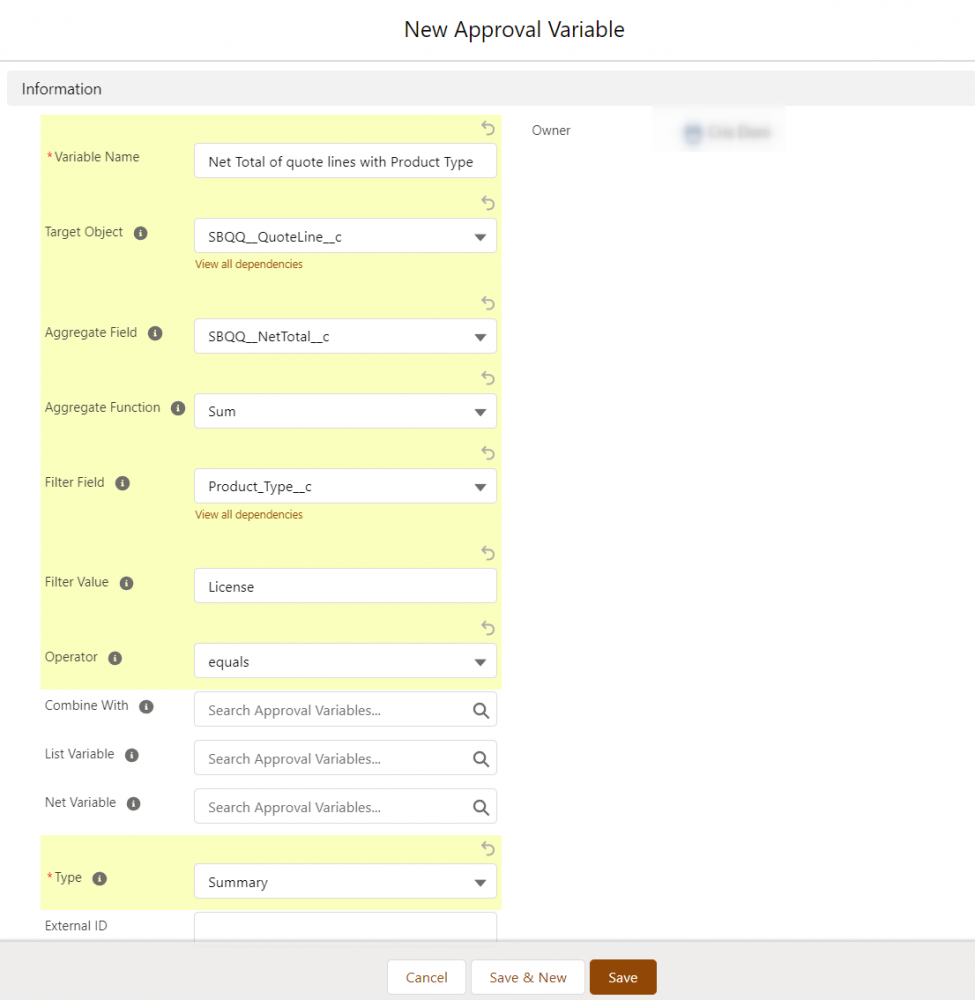Viewport: 975px width, 1000px height.
Task: Click search icon in Net Variable lookup
Action: pyautogui.click(x=481, y=807)
